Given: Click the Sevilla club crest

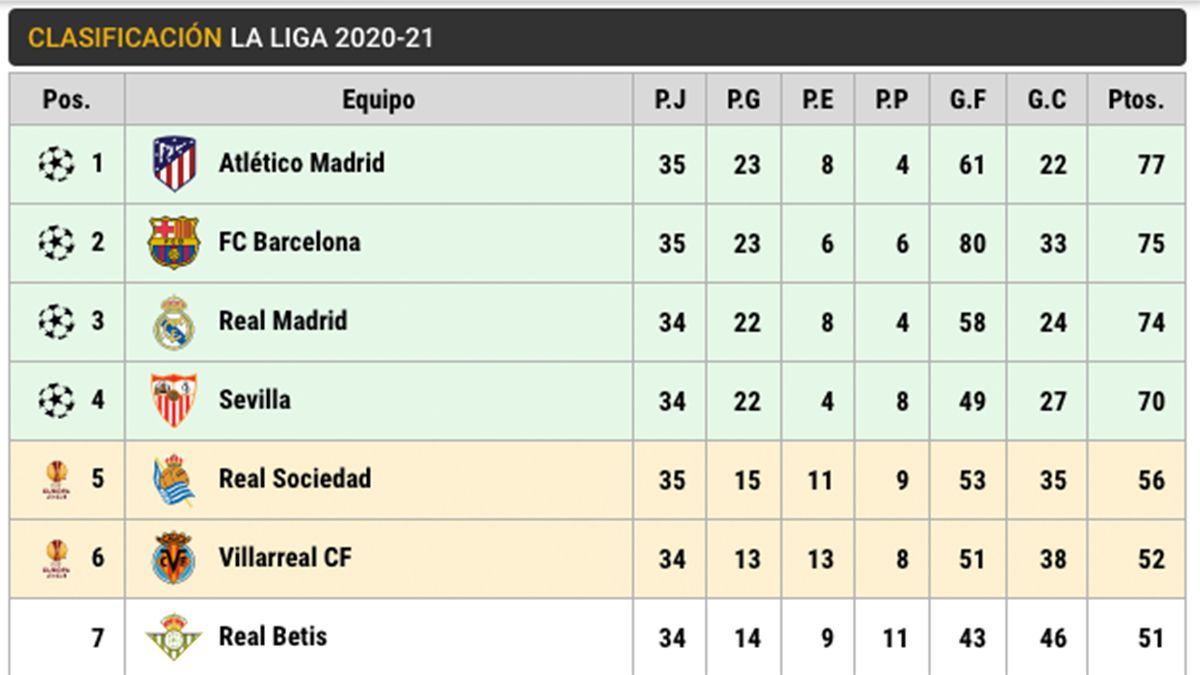Looking at the screenshot, I should point(174,400).
